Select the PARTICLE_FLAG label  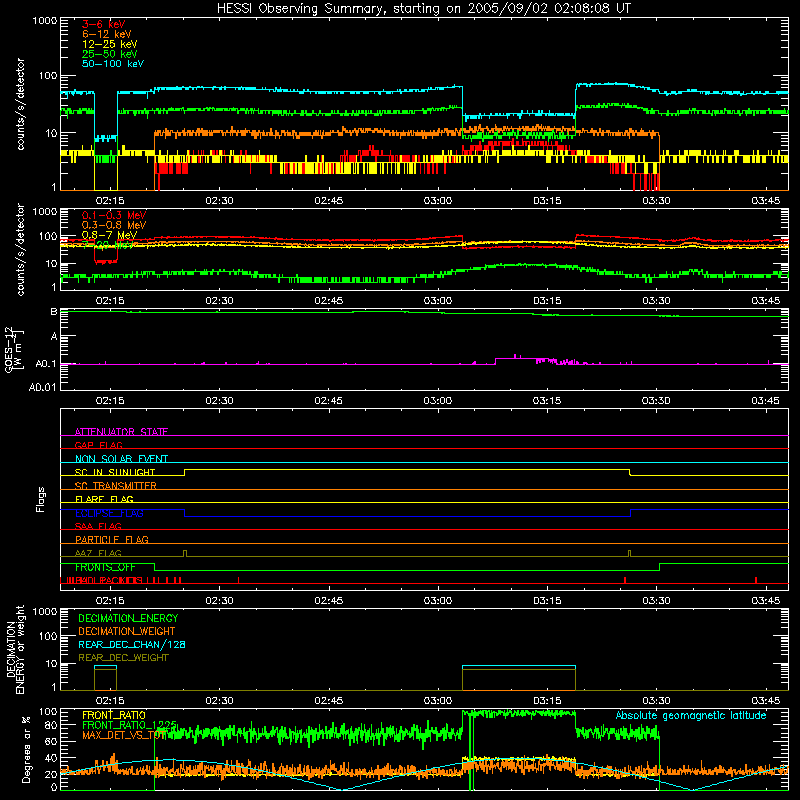tap(112, 539)
